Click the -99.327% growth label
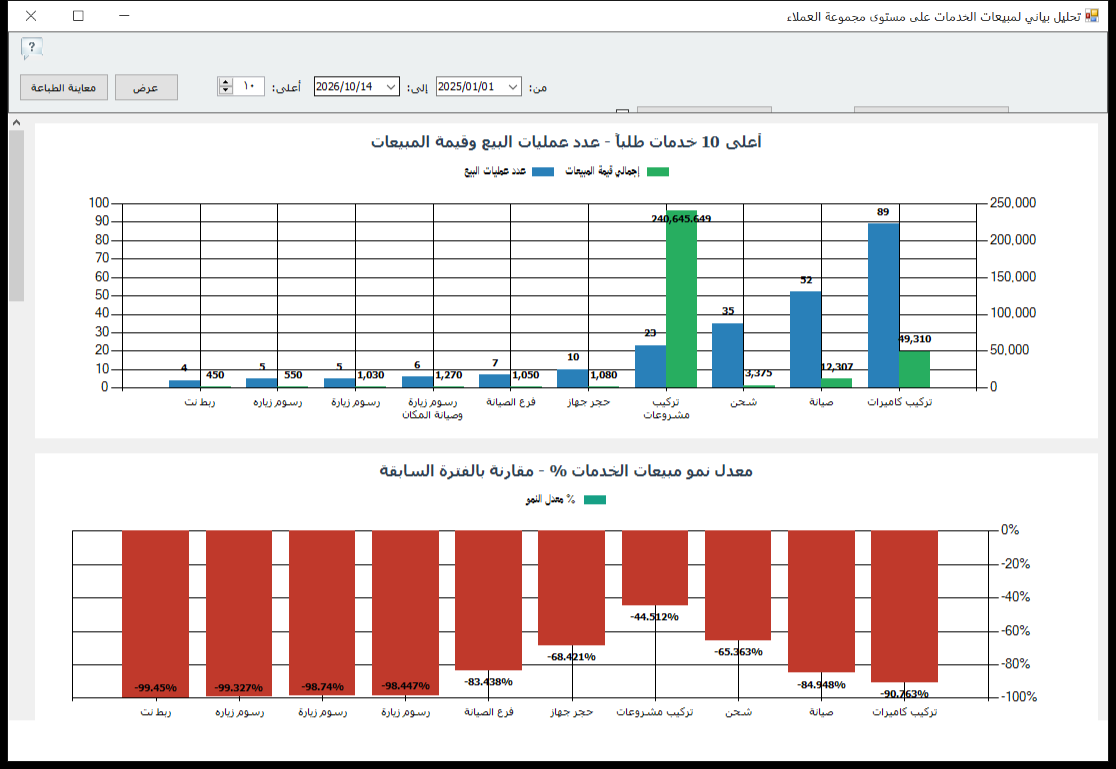Viewport: 1116px width, 769px height. tap(239, 688)
